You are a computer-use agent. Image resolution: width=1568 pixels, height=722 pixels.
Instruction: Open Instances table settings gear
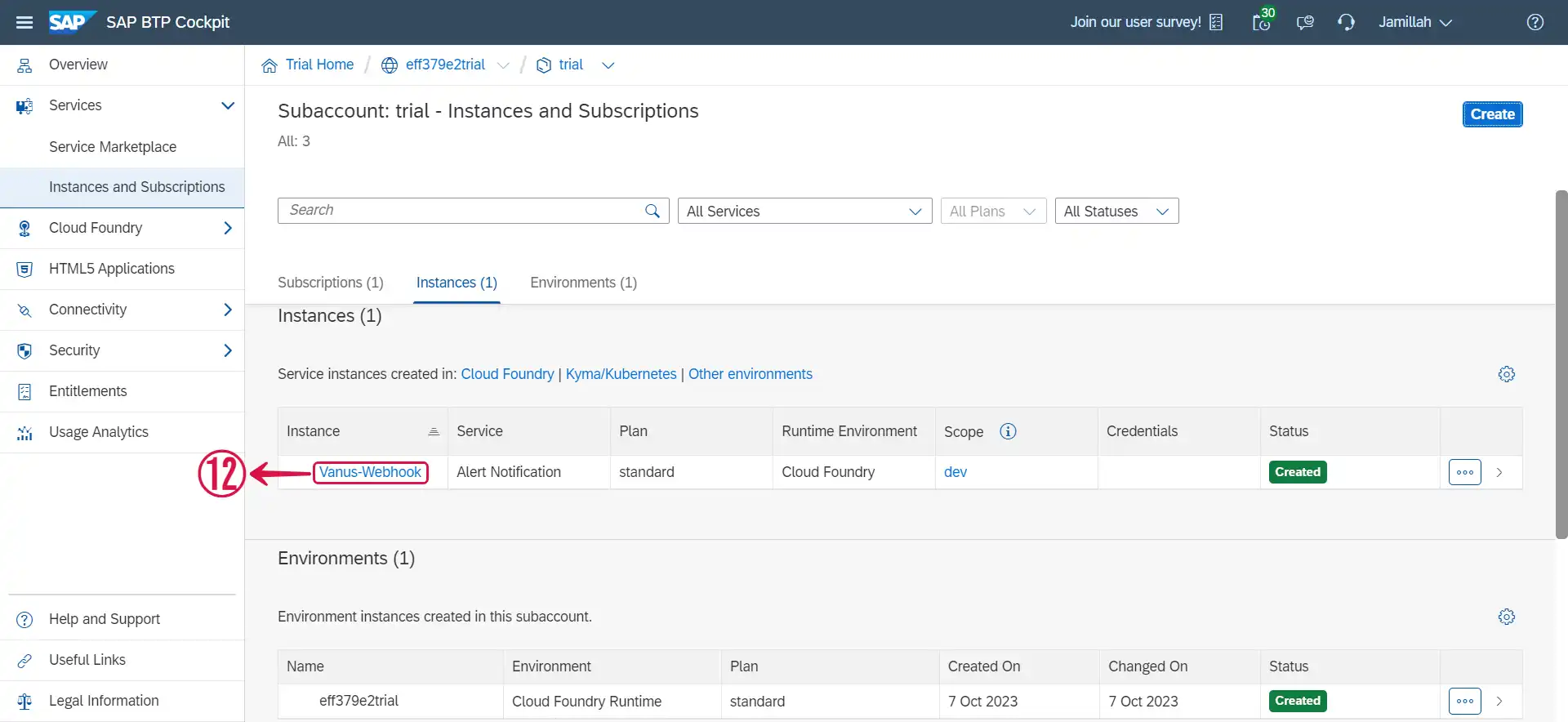(x=1507, y=374)
